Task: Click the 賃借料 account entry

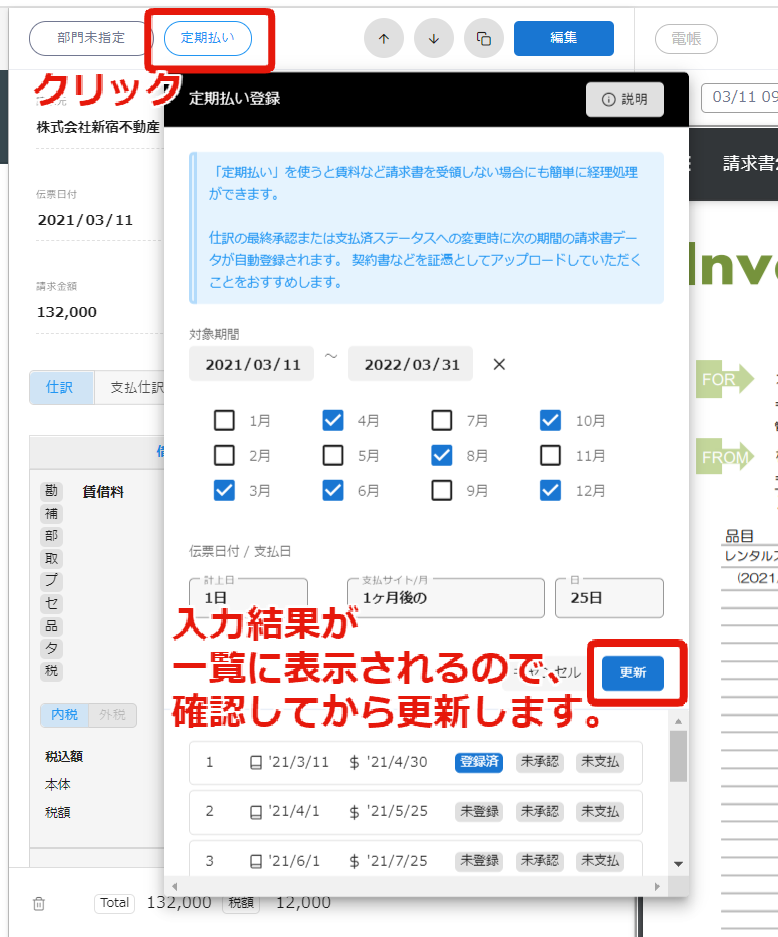Action: (x=103, y=492)
